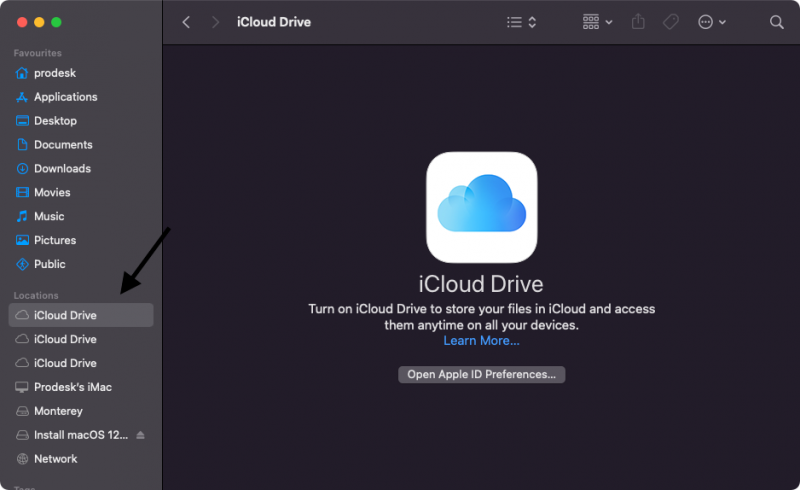Screen dimensions: 800x490
Task: Click the Edit Tags icon
Action: tap(671, 22)
